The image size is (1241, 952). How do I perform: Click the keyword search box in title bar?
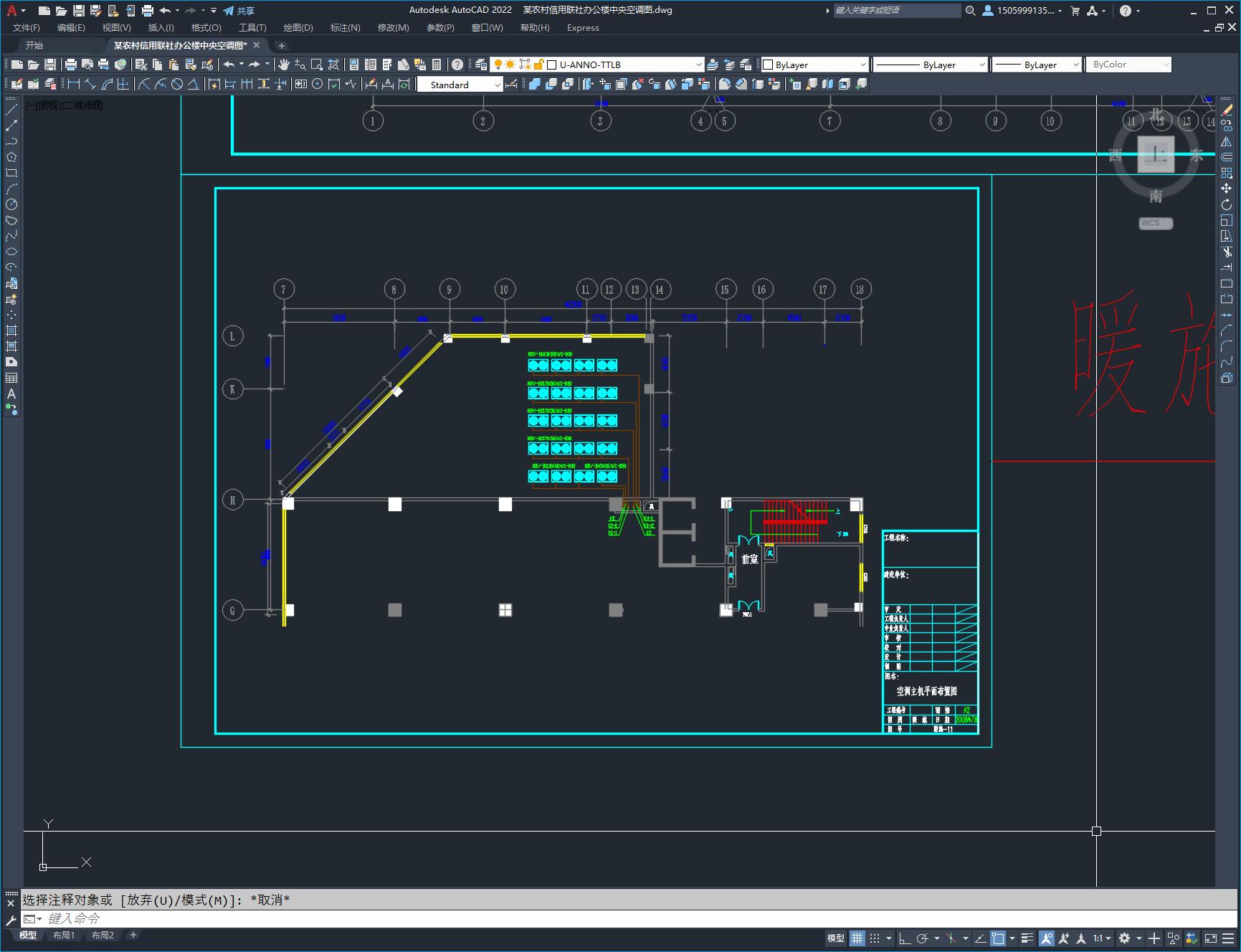tap(897, 11)
